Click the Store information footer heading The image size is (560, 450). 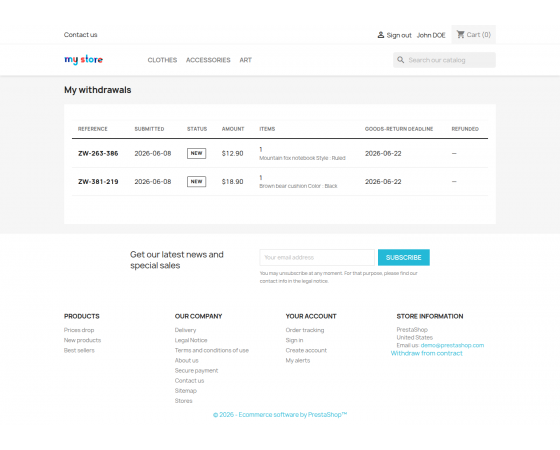point(430,316)
